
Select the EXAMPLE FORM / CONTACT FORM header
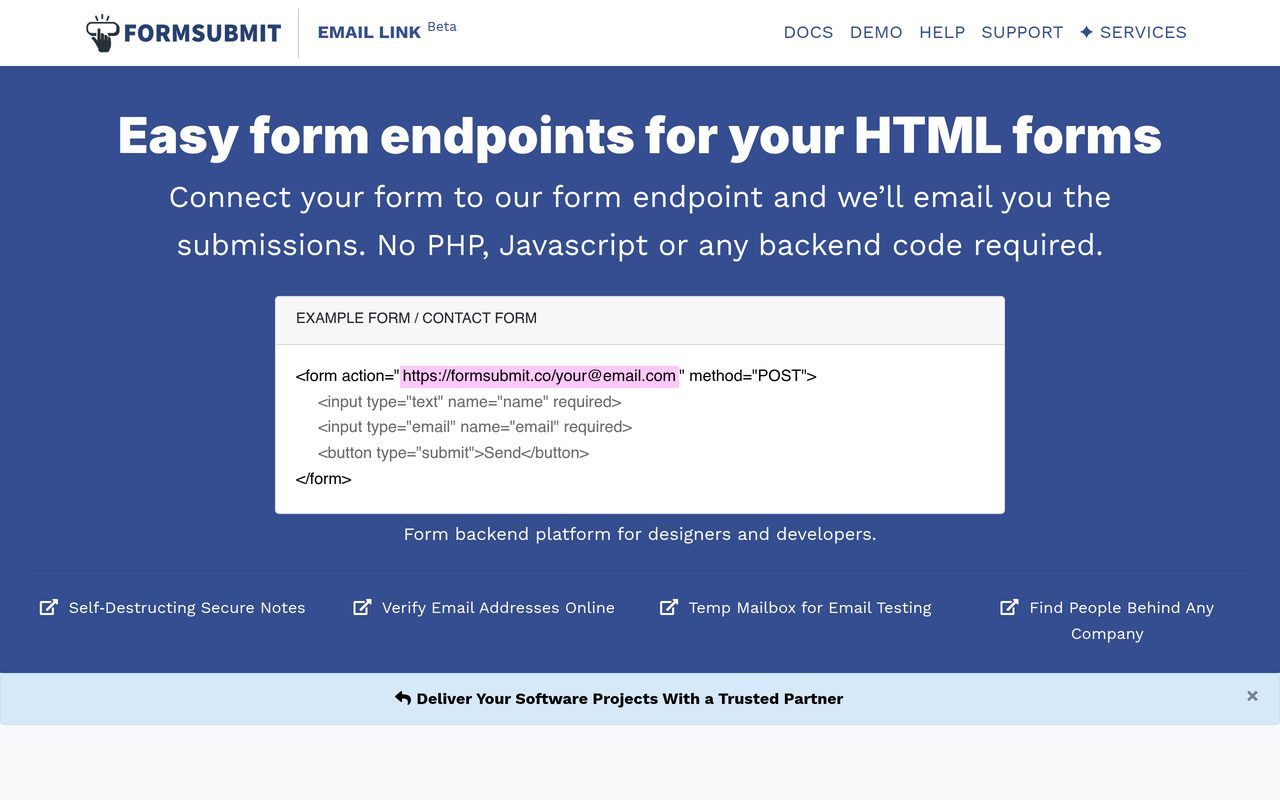point(640,320)
